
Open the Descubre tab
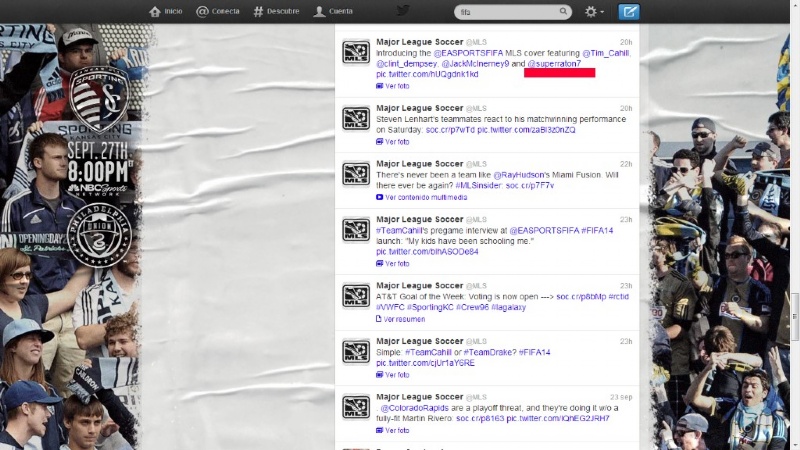pos(277,11)
